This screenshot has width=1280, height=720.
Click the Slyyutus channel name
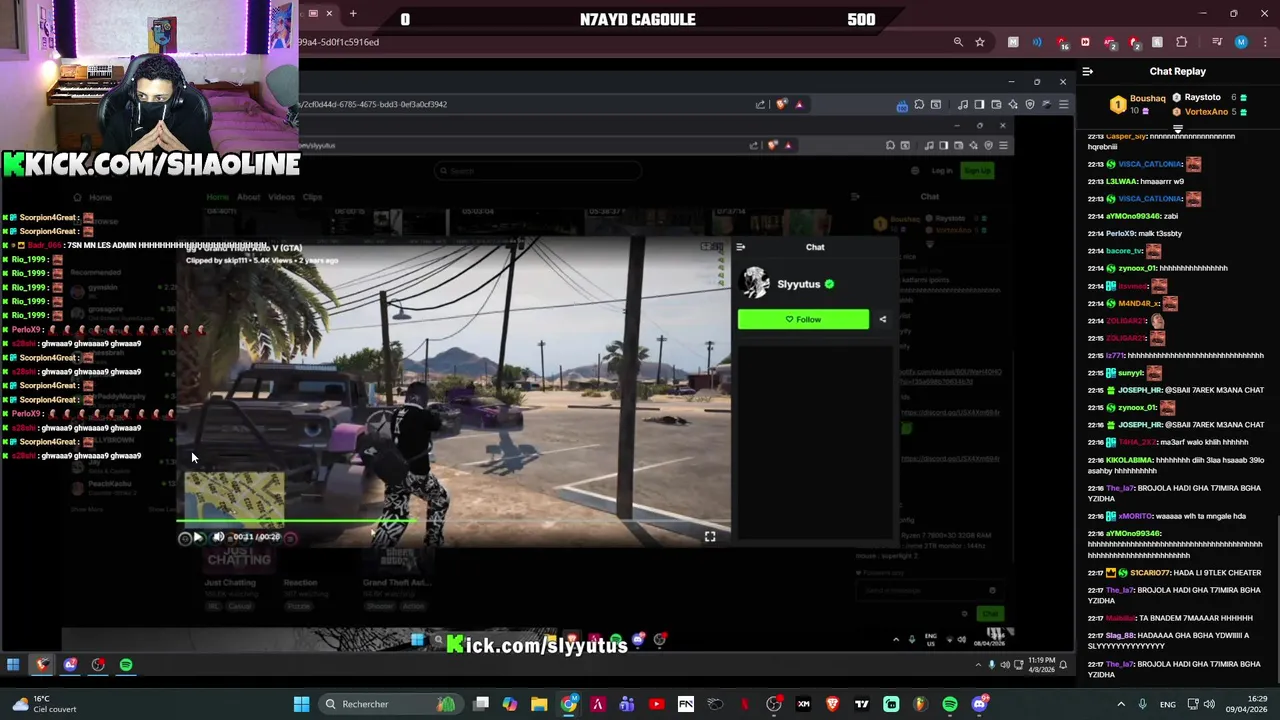(x=799, y=284)
